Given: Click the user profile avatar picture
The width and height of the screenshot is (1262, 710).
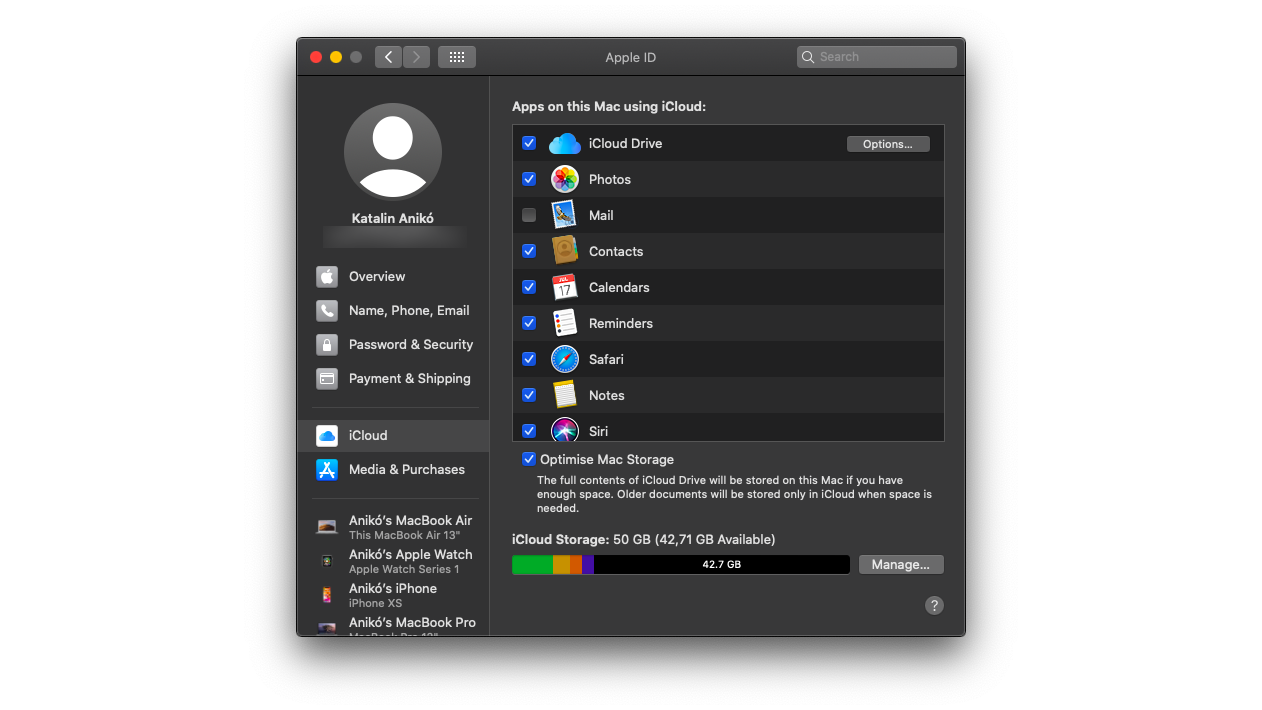Looking at the screenshot, I should (x=393, y=152).
